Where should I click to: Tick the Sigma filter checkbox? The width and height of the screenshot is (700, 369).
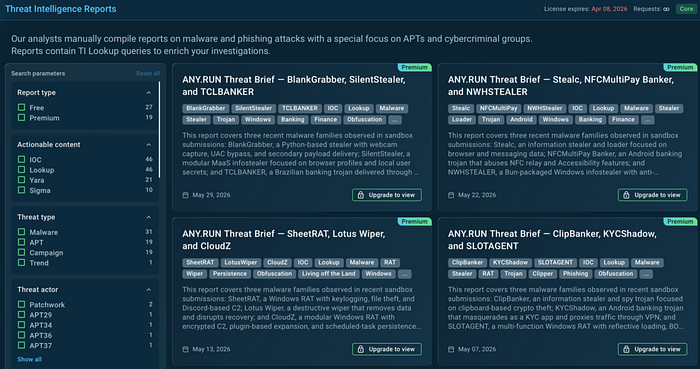point(21,190)
